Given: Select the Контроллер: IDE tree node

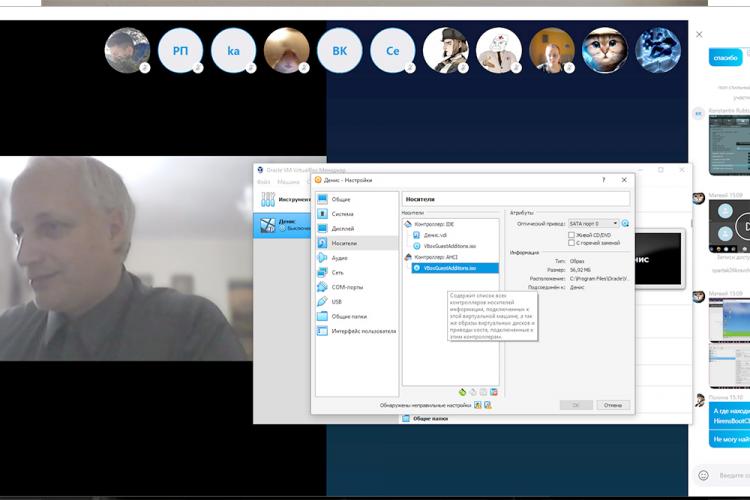Looking at the screenshot, I should tap(437, 224).
